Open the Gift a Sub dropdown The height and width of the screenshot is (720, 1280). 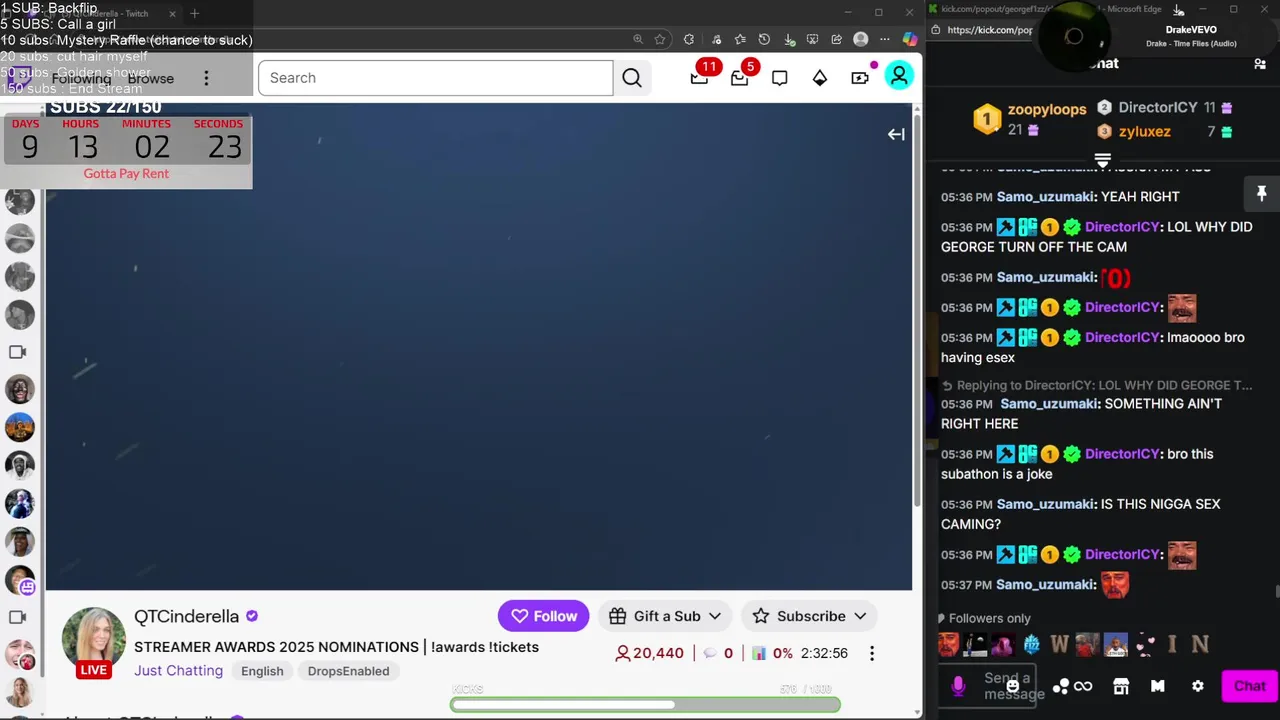coord(665,616)
